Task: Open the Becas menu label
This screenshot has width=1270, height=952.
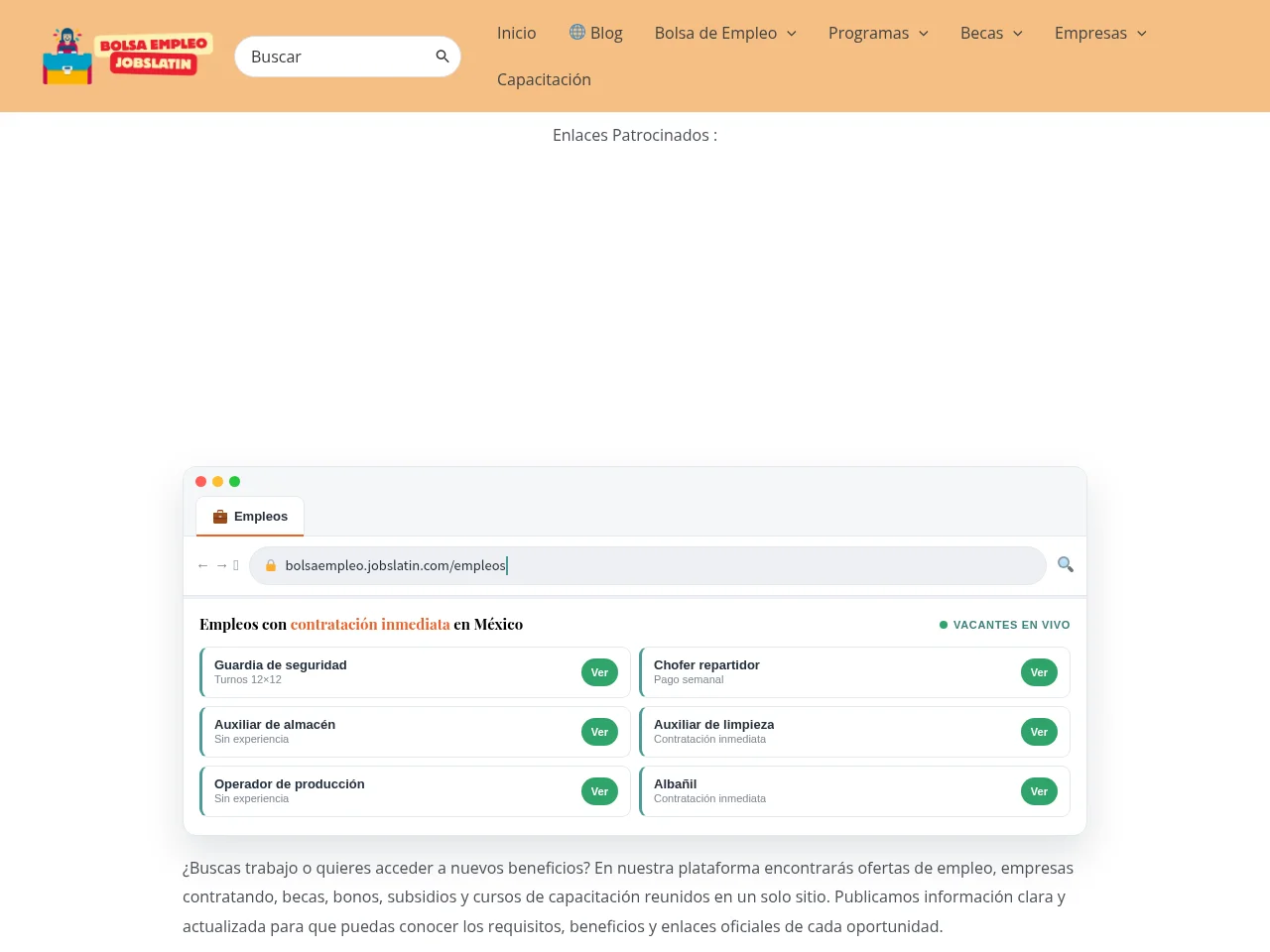Action: click(981, 33)
